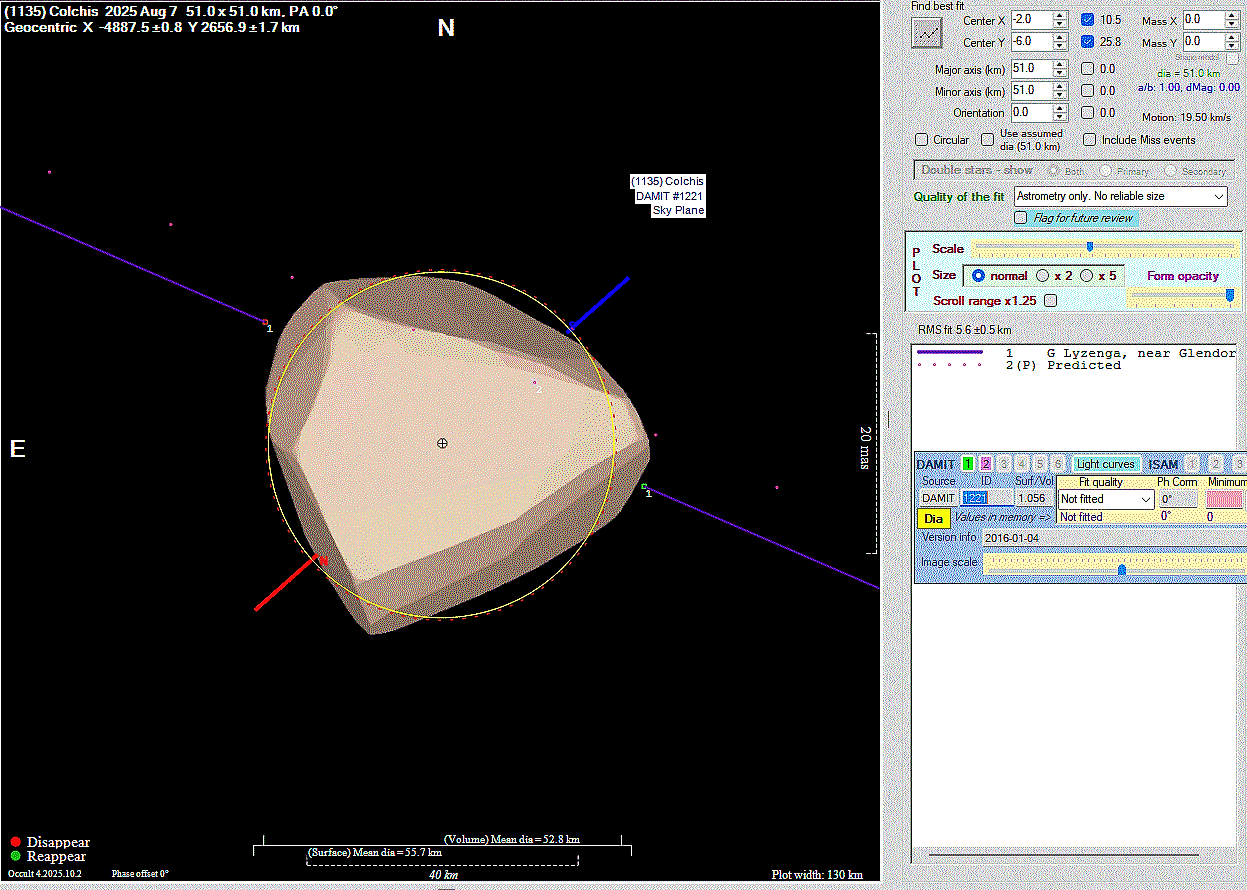Check Flag for future review

(x=1021, y=217)
